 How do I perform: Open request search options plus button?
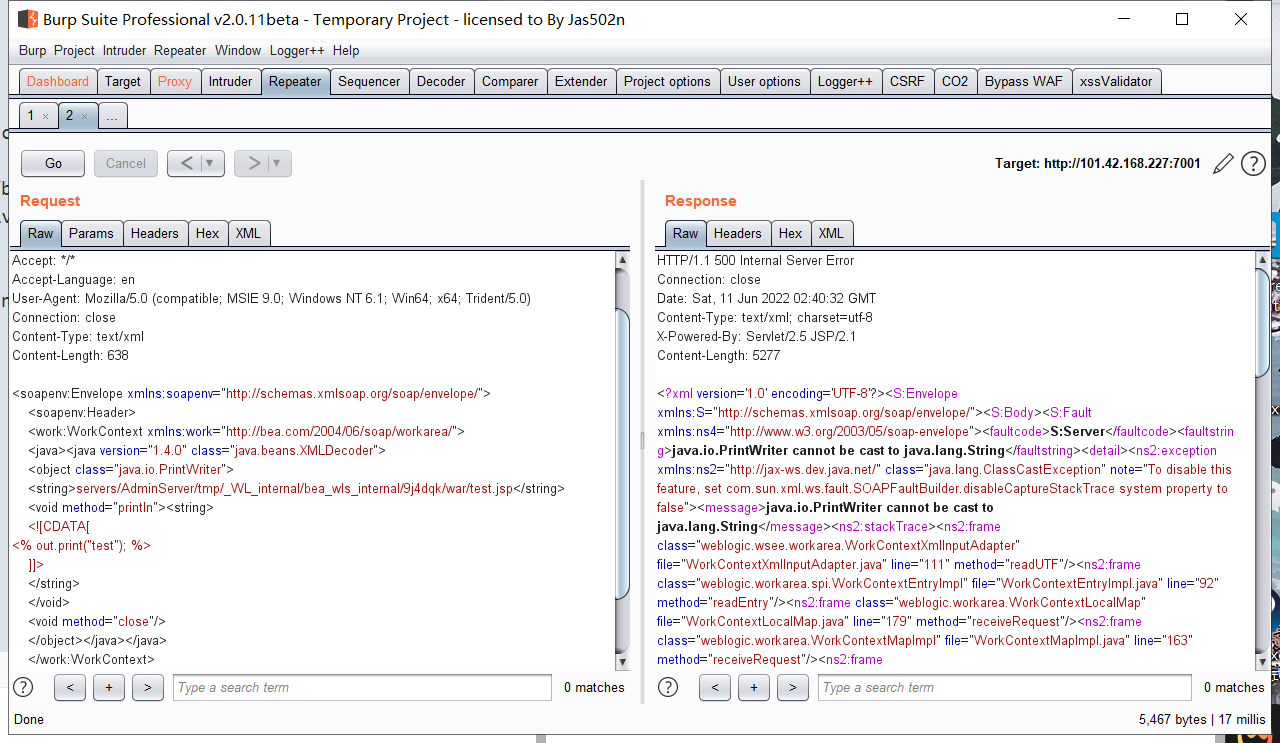pyautogui.click(x=109, y=687)
